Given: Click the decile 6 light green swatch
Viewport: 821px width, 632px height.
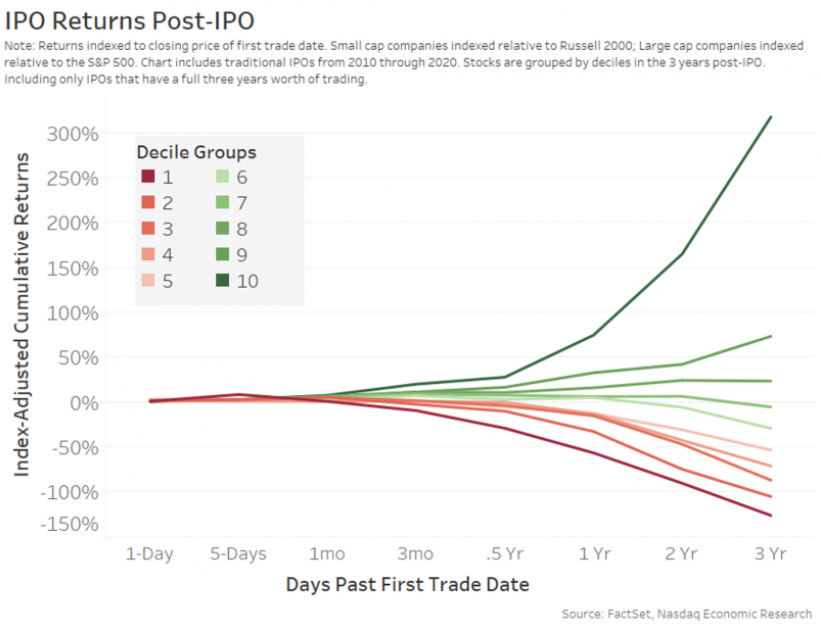Looking at the screenshot, I should click(x=223, y=176).
